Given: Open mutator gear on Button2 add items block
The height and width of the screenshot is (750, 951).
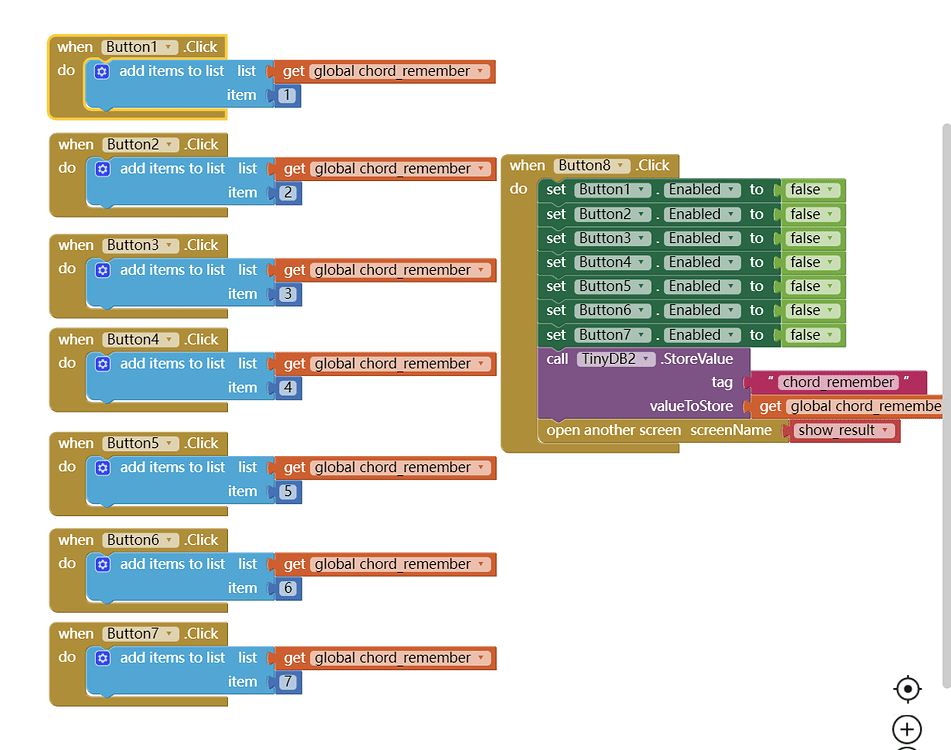Looking at the screenshot, I should 102,169.
